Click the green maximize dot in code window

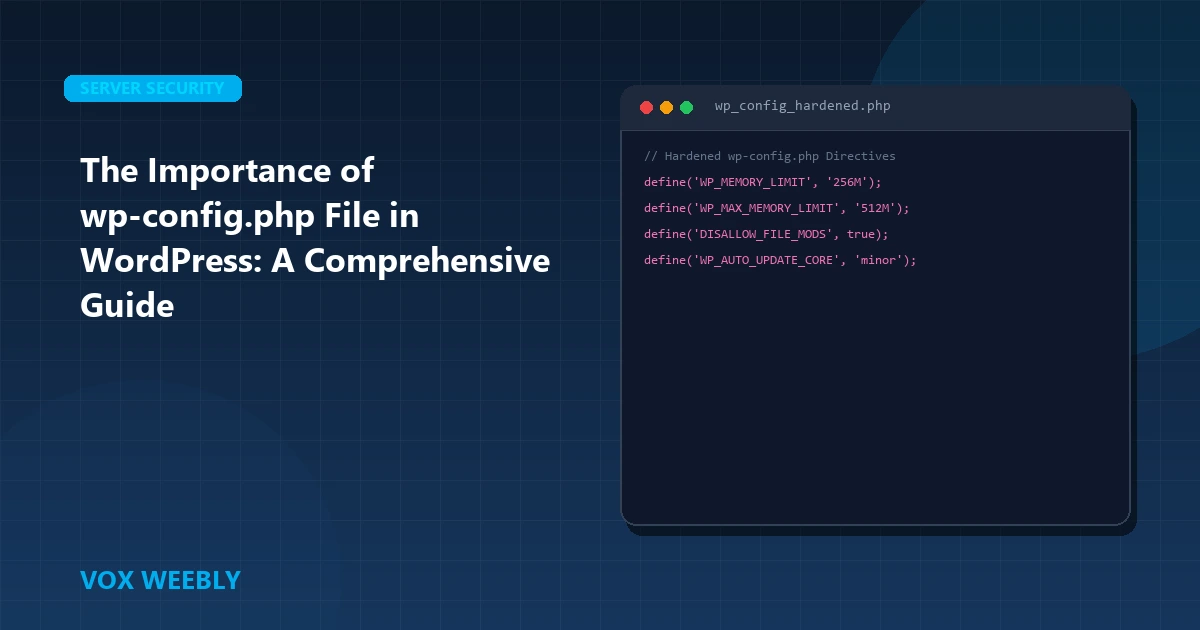[x=686, y=107]
